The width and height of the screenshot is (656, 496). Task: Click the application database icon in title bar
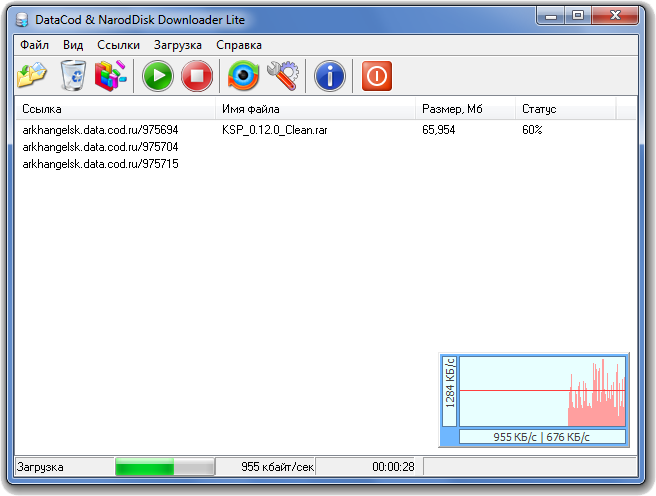point(22,20)
